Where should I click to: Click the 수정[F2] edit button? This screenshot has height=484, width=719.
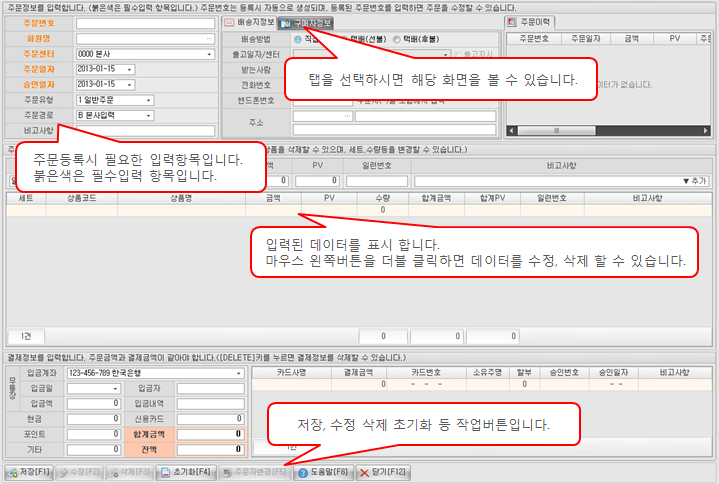[x=79, y=472]
